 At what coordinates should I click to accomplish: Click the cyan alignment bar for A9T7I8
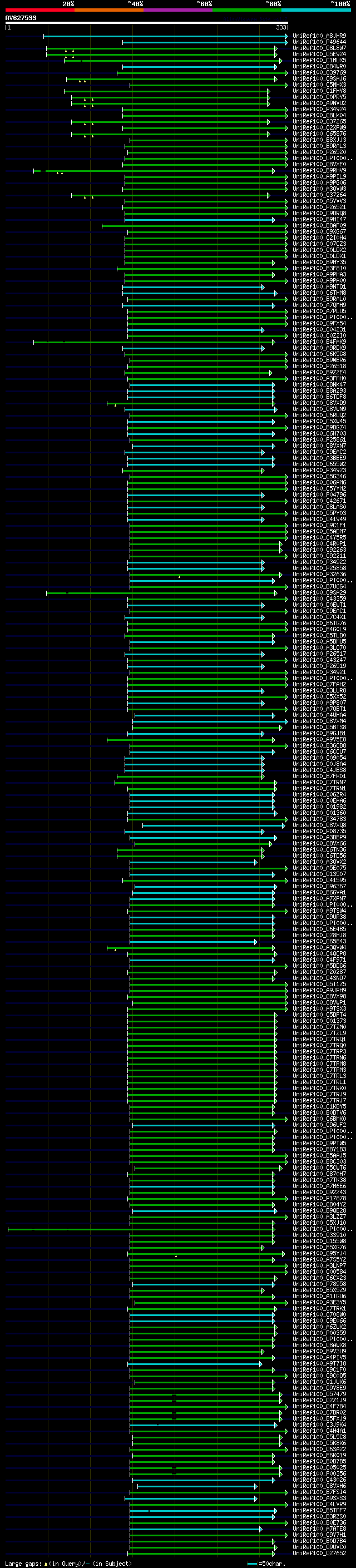click(x=195, y=1363)
